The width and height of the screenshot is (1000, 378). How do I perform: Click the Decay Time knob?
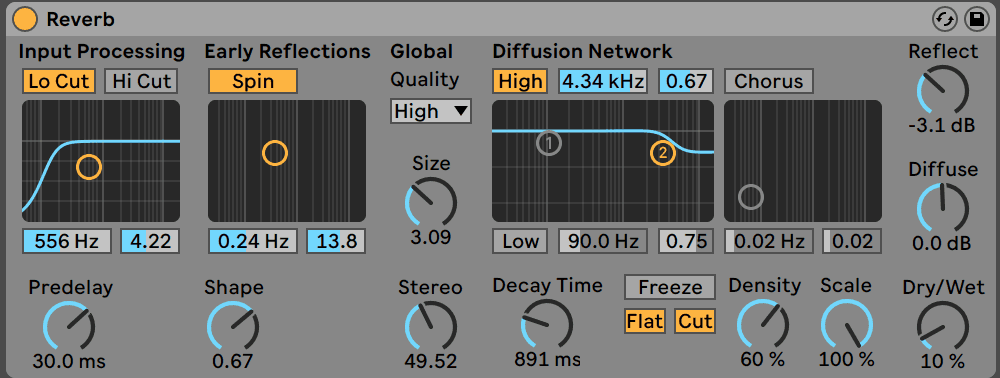(x=547, y=324)
